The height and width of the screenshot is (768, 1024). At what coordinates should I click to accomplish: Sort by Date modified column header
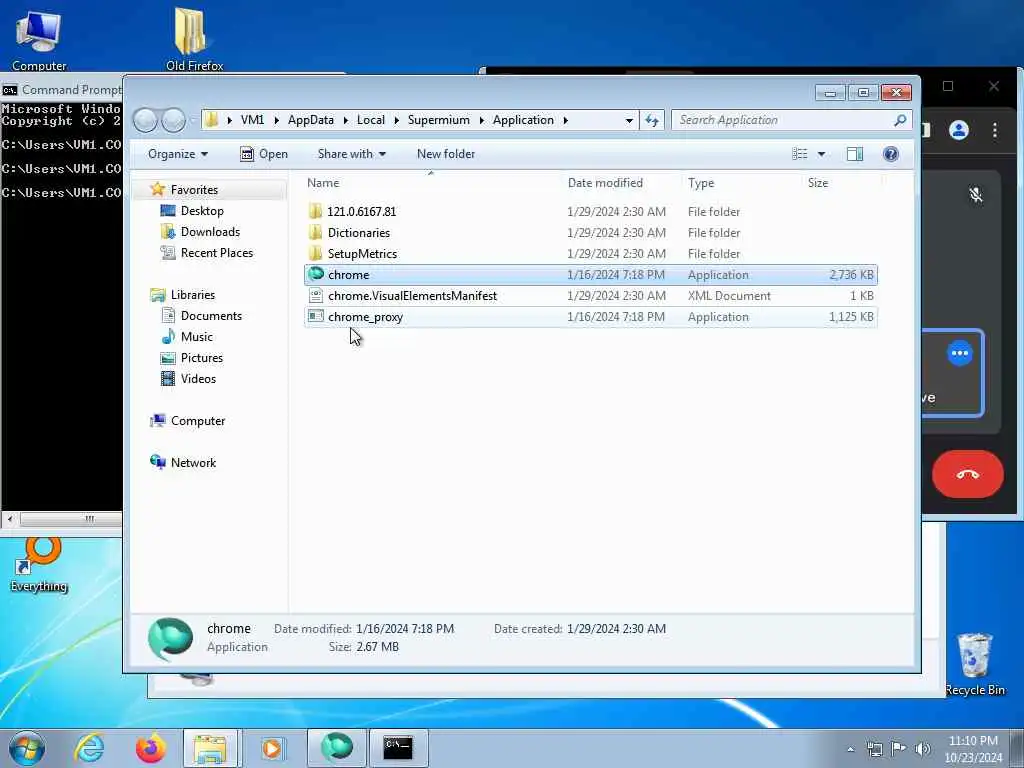pyautogui.click(x=621, y=183)
